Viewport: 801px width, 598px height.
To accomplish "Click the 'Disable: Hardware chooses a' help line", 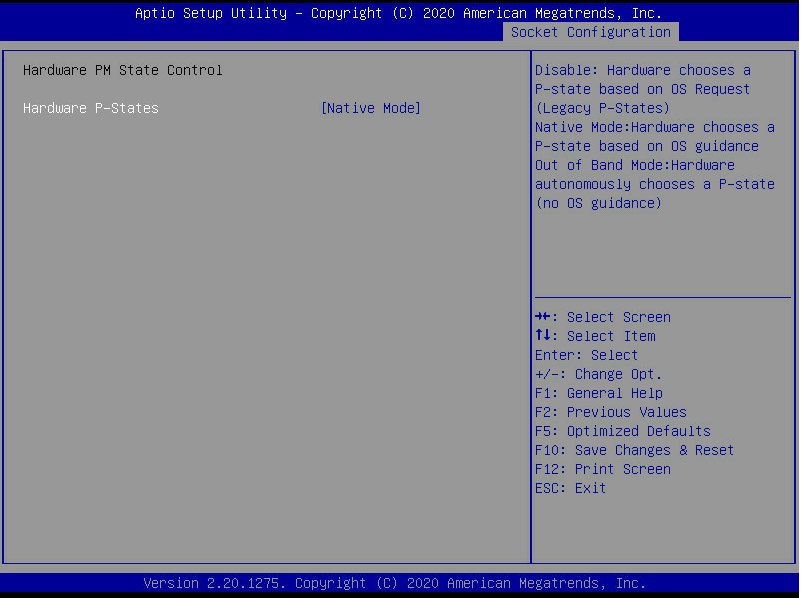I will (643, 70).
